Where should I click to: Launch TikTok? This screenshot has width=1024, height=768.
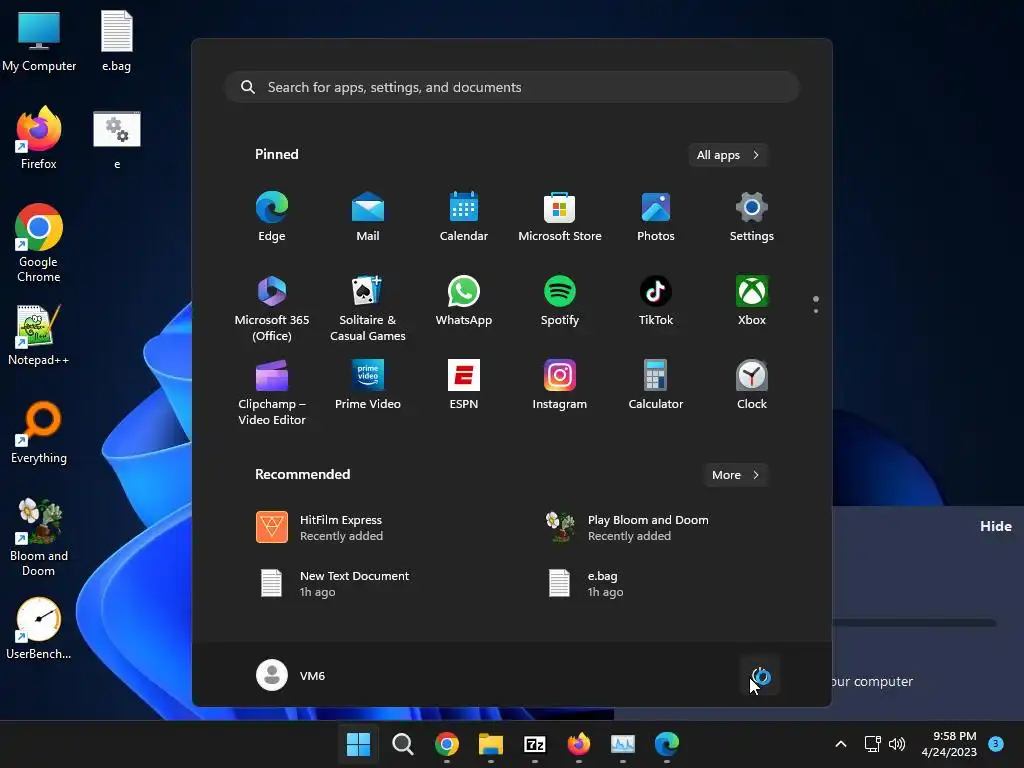click(656, 301)
